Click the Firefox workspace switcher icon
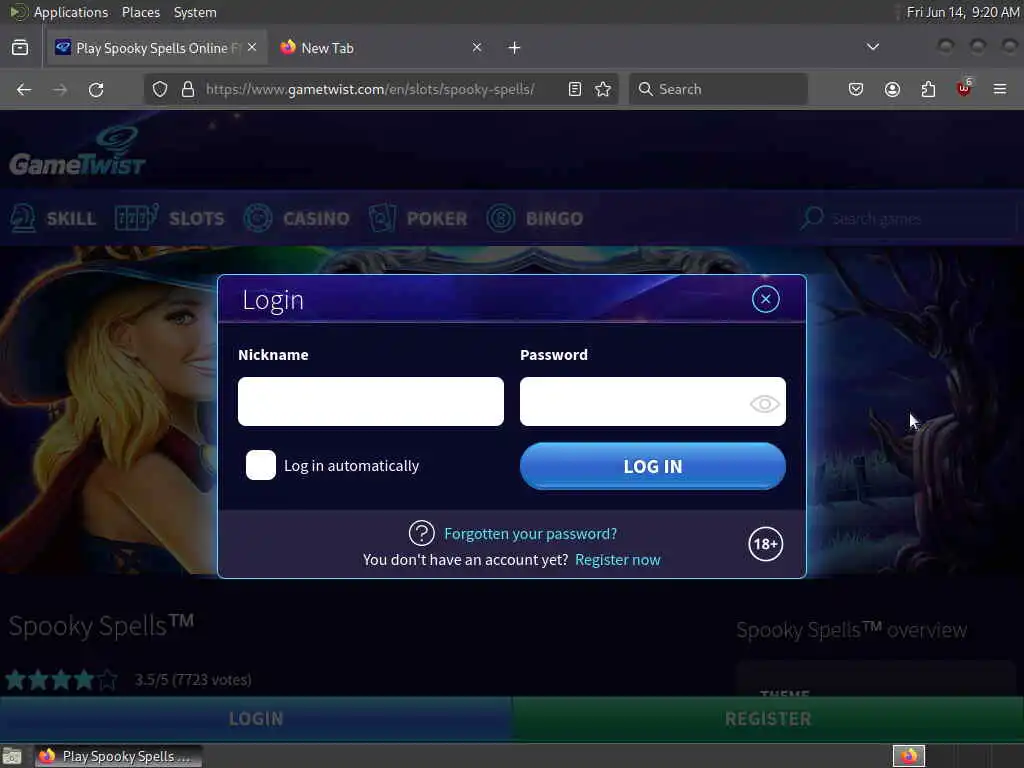1024x768 pixels. tap(909, 756)
